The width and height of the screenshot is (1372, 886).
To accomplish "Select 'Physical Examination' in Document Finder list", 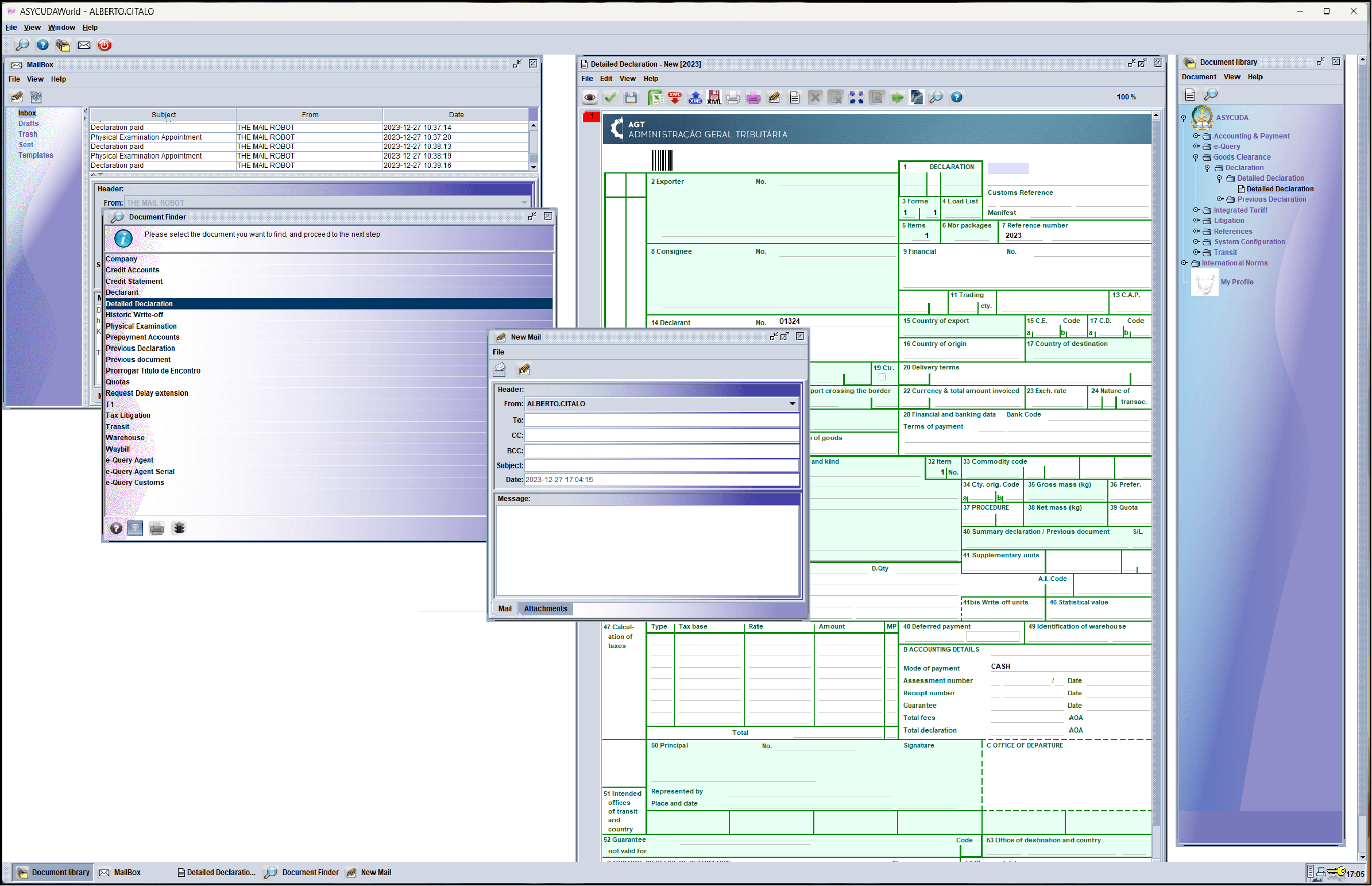I will (329, 326).
